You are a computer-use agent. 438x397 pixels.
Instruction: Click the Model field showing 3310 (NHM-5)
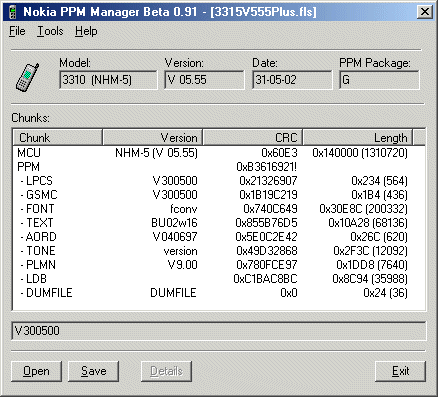click(108, 80)
